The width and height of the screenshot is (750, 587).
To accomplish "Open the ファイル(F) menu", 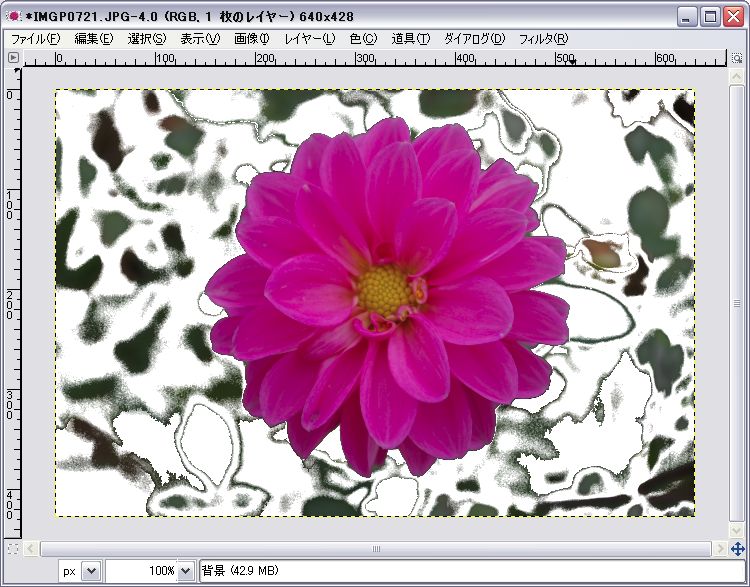I will 35,39.
